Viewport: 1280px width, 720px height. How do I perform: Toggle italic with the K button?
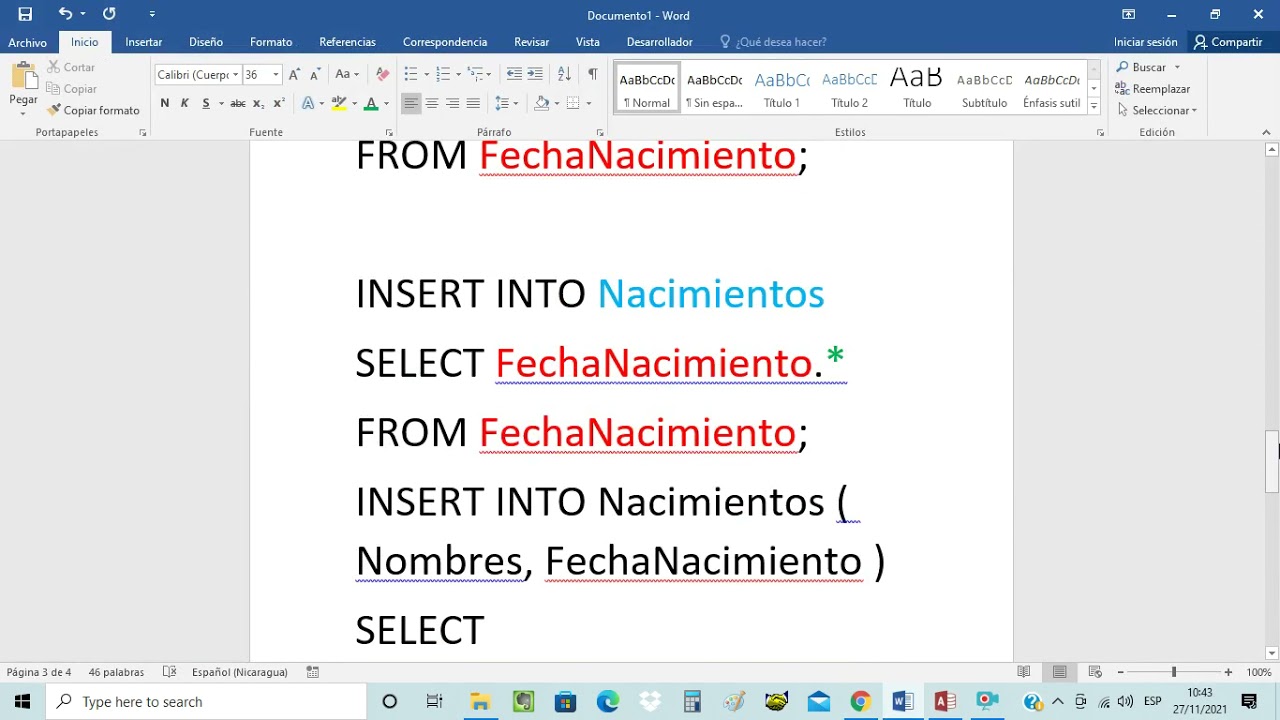[185, 103]
